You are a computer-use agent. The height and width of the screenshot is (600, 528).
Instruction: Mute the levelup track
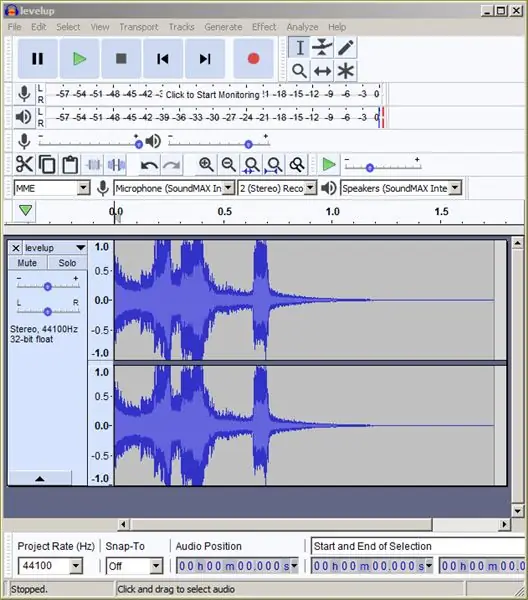[27, 263]
